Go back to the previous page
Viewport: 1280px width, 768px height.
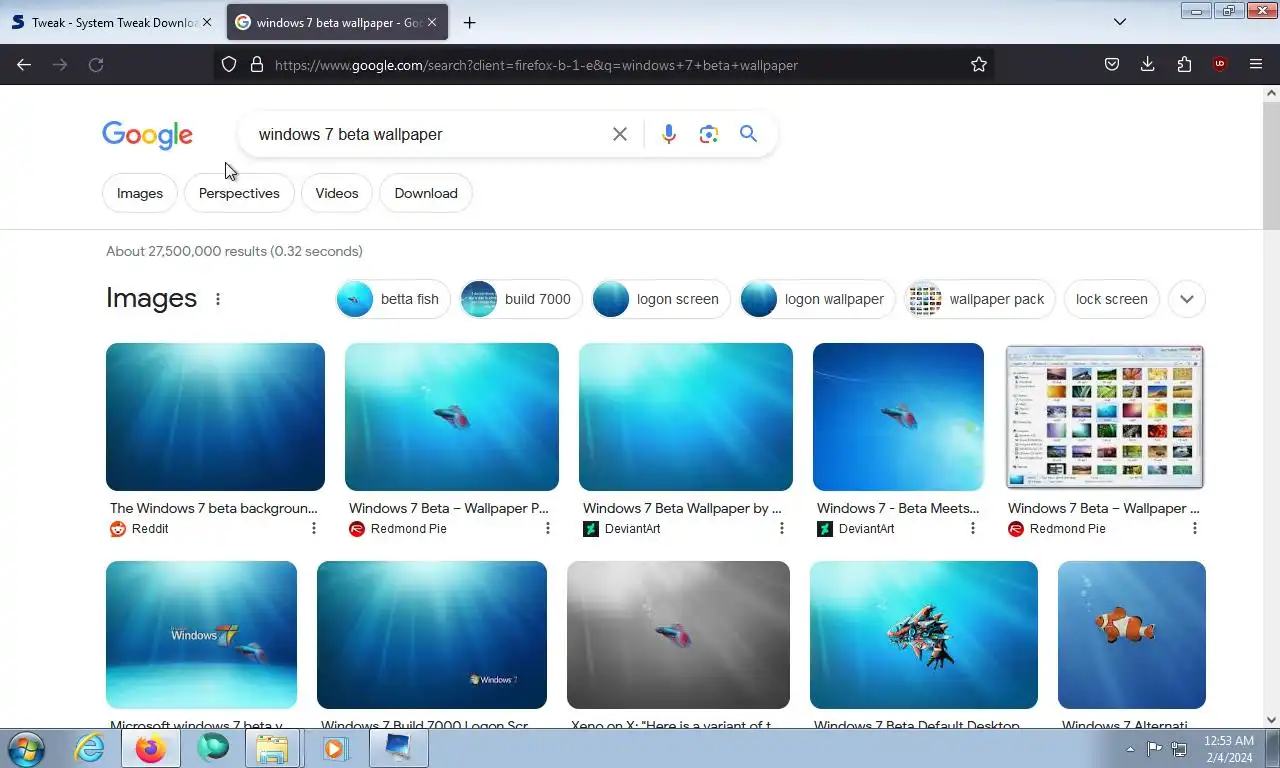click(x=24, y=64)
